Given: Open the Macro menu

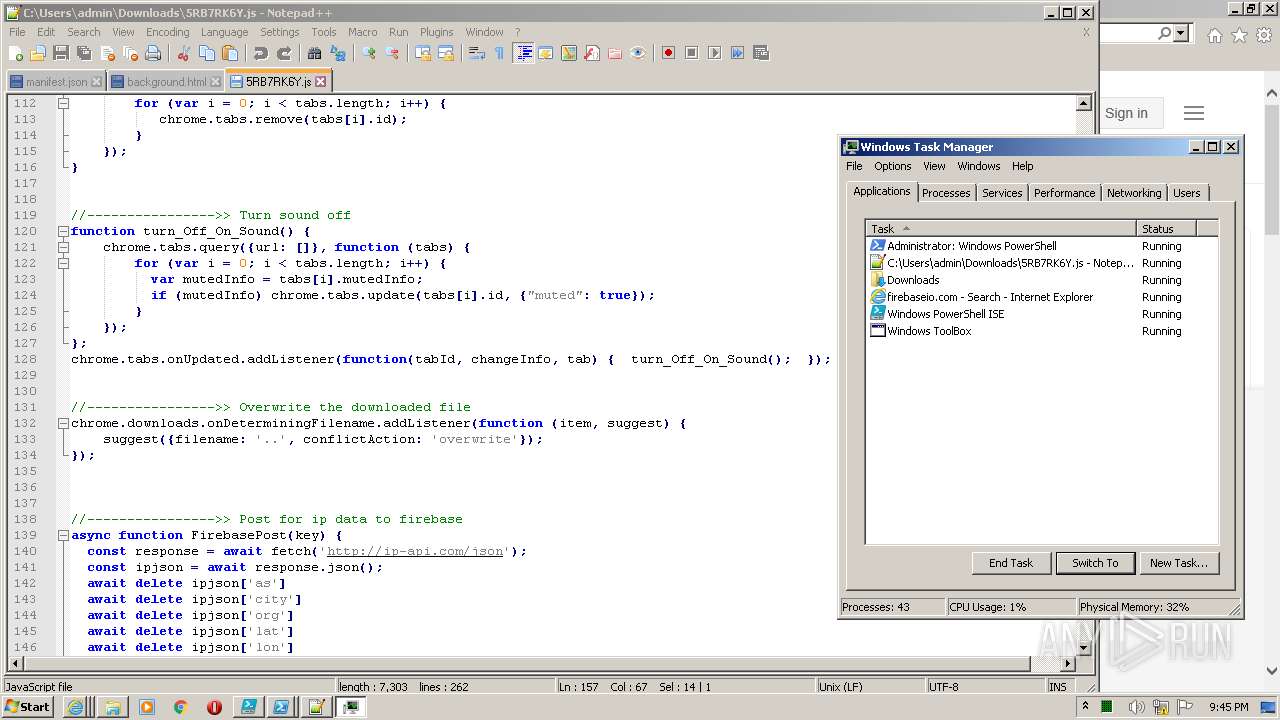Looking at the screenshot, I should [x=362, y=32].
